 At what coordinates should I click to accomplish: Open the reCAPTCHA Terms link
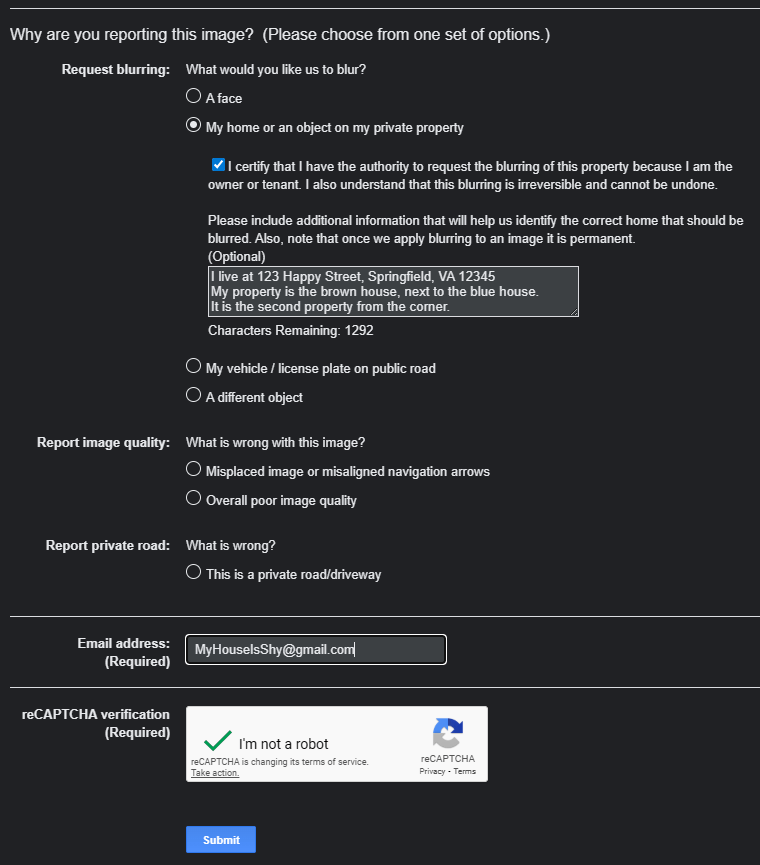[x=464, y=772]
